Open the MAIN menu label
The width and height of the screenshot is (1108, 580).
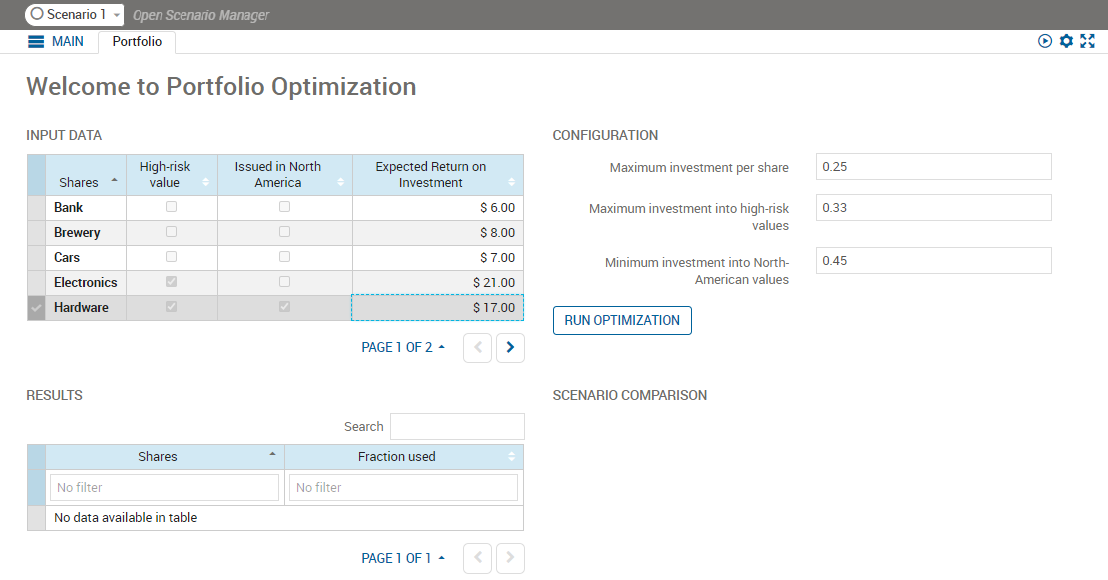[x=68, y=42]
